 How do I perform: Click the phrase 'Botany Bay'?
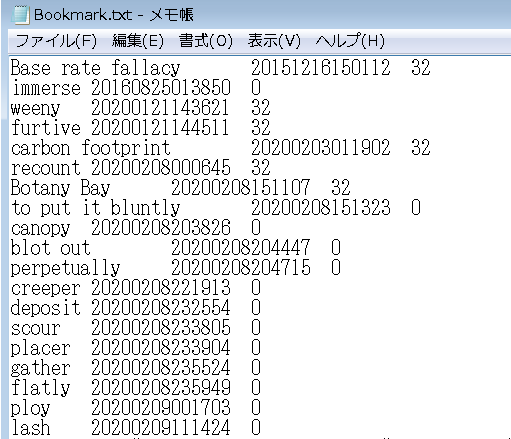click(60, 188)
